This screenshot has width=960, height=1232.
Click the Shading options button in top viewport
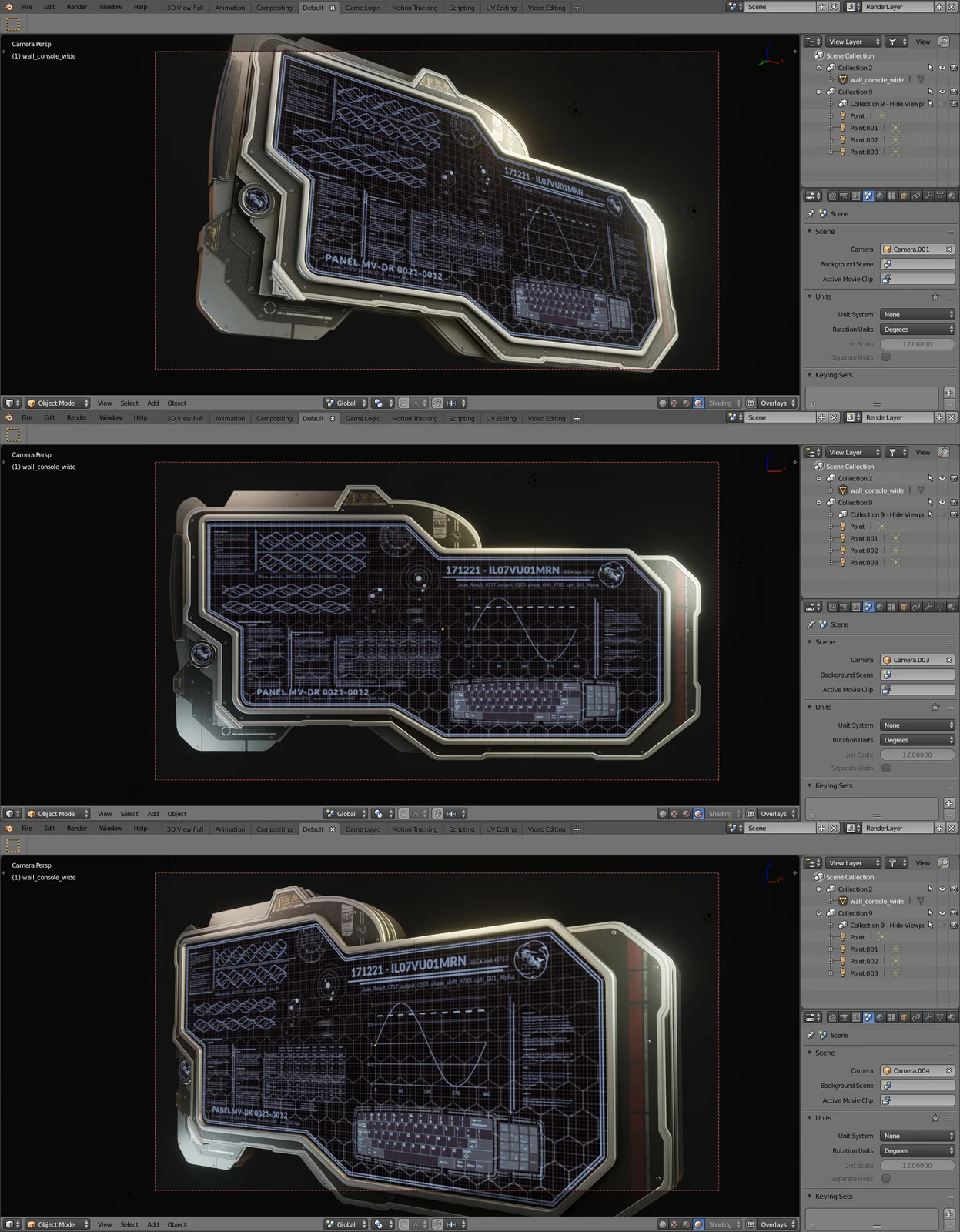pyautogui.click(x=724, y=403)
